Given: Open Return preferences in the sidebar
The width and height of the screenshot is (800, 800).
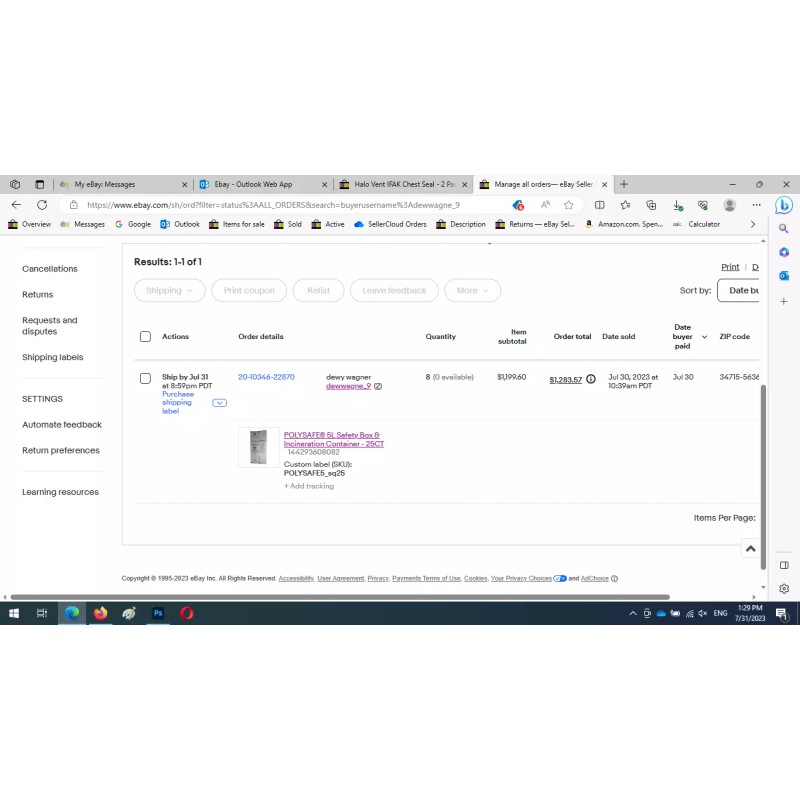Looking at the screenshot, I should 61,451.
